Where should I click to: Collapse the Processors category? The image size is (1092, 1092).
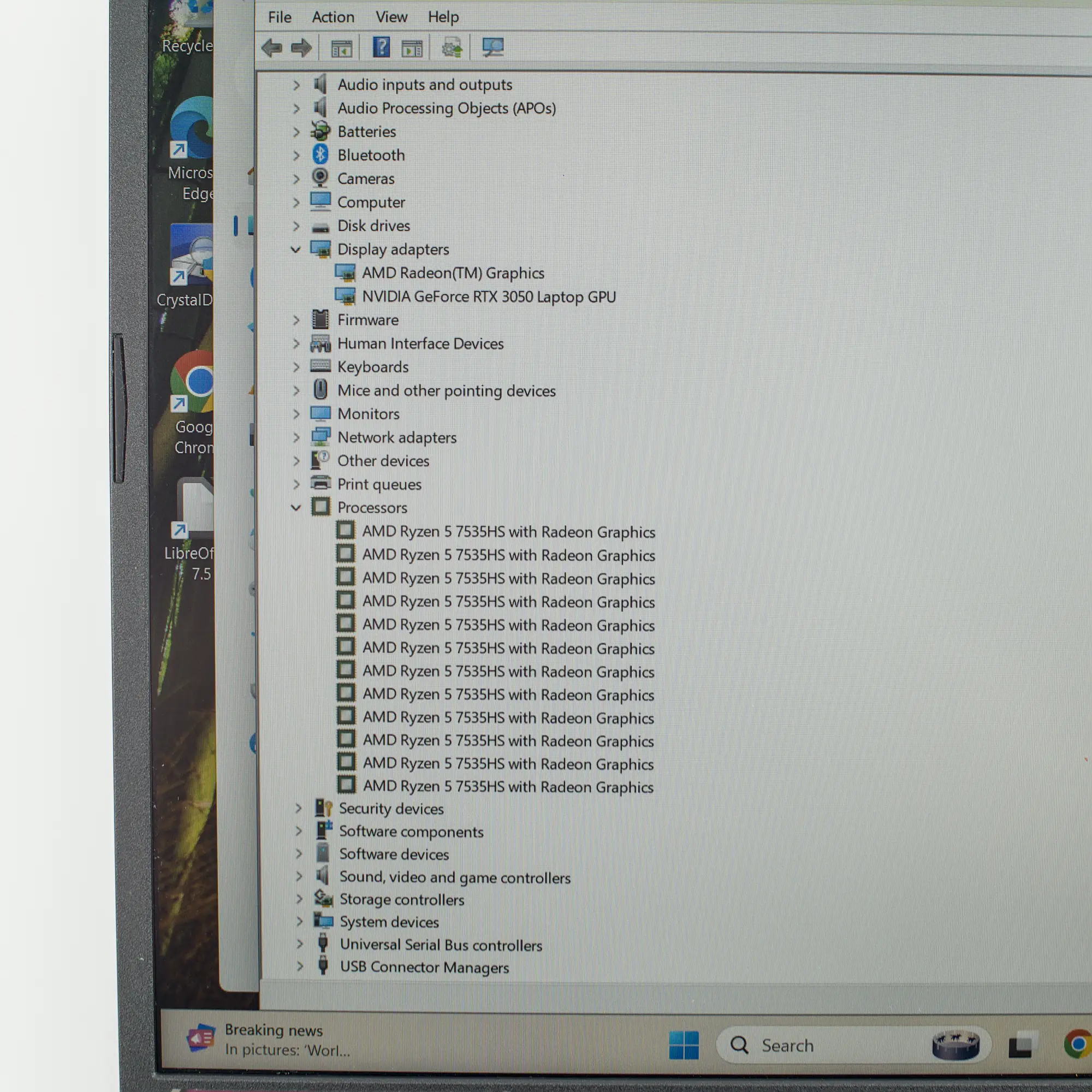[295, 508]
